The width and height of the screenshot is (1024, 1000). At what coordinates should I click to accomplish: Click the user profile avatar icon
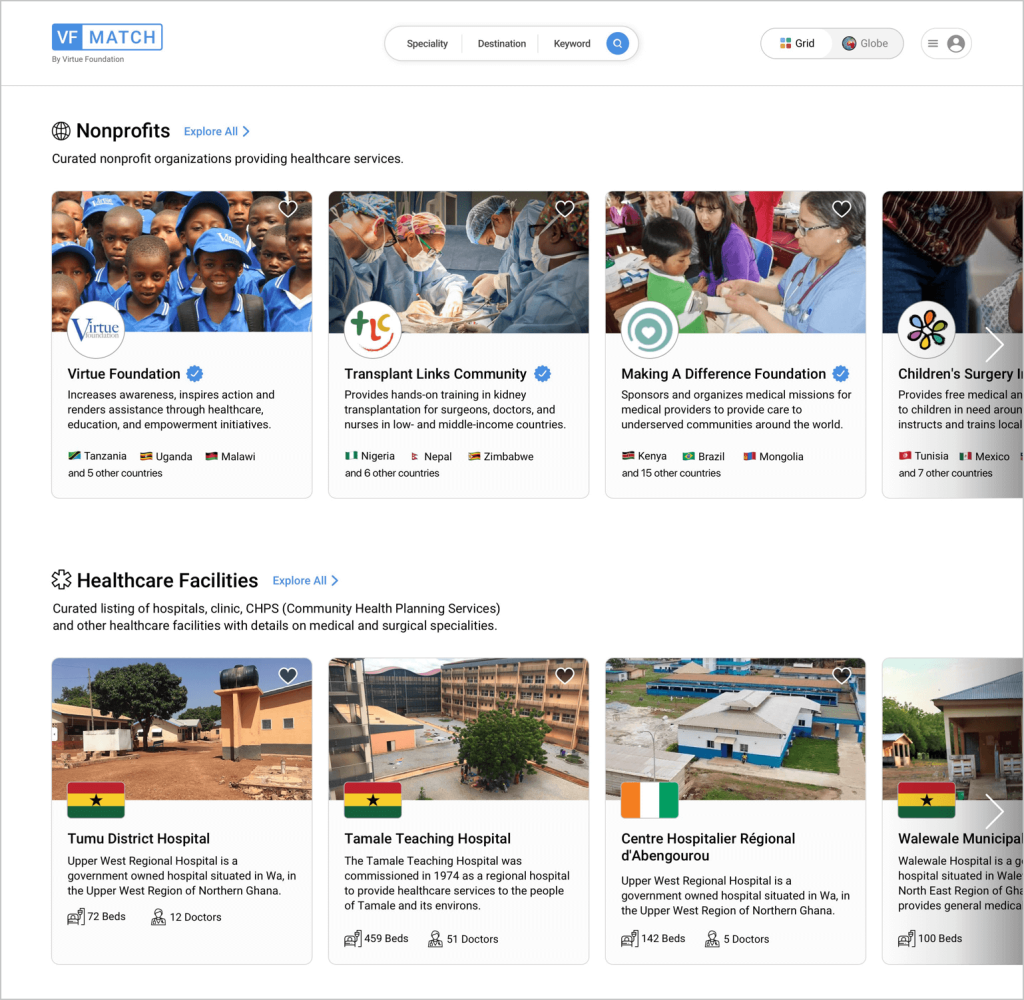click(x=956, y=44)
